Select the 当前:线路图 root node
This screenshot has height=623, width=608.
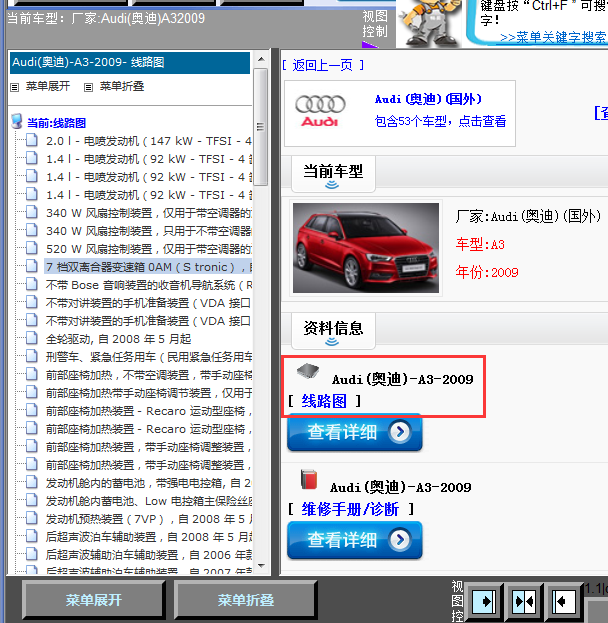(56, 123)
